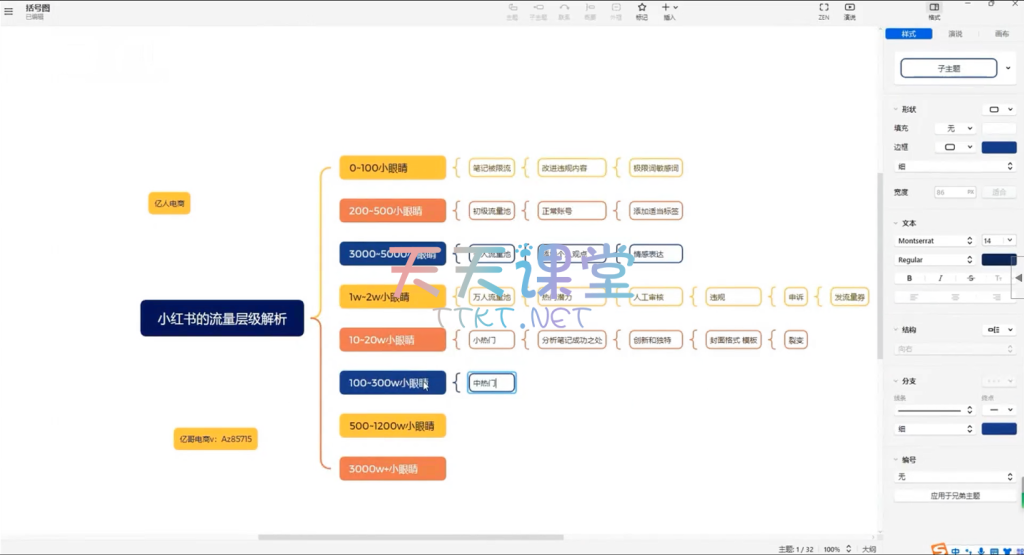
Task: Click the Sogou input method tray icon
Action: tap(939, 549)
